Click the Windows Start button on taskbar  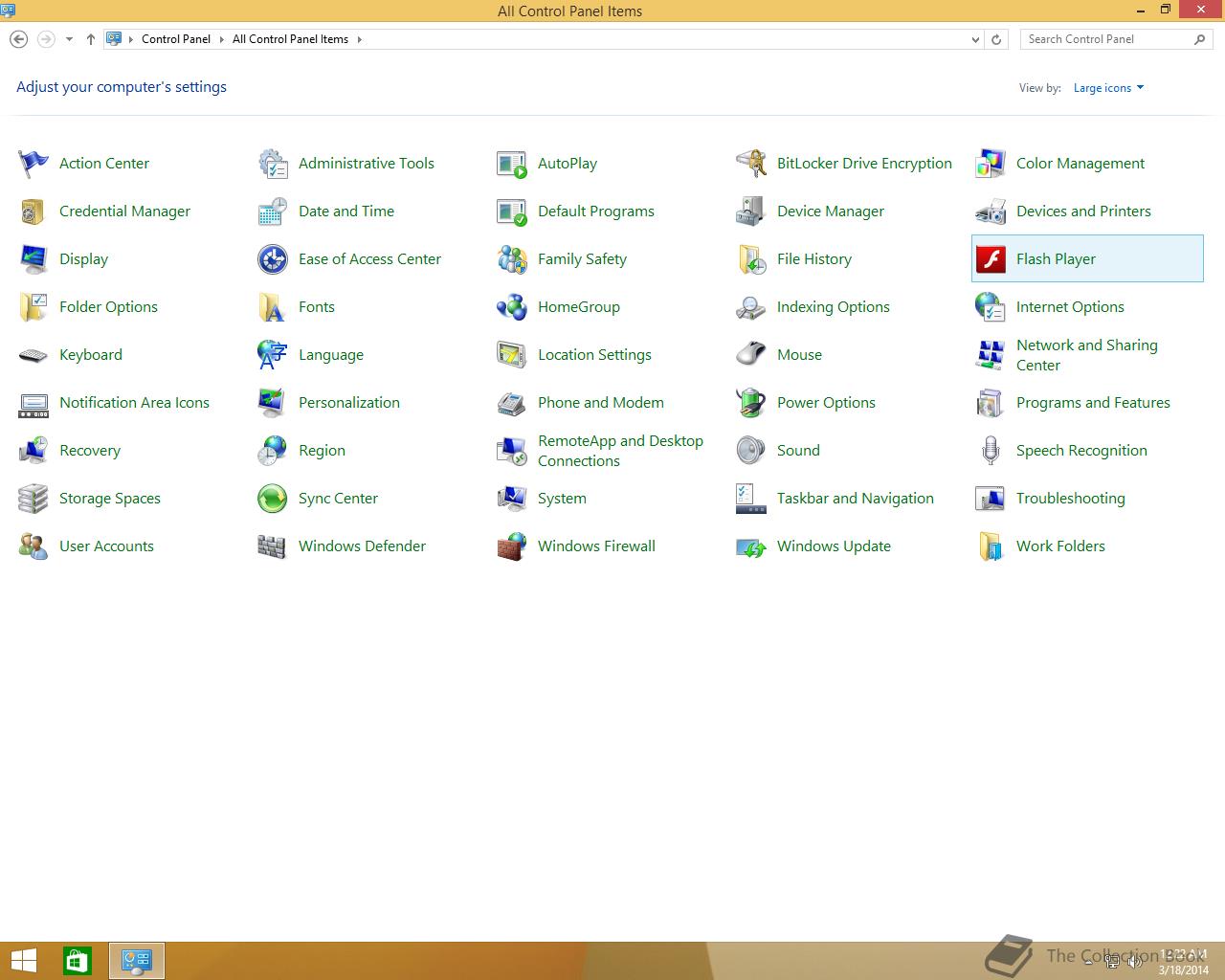(24, 961)
